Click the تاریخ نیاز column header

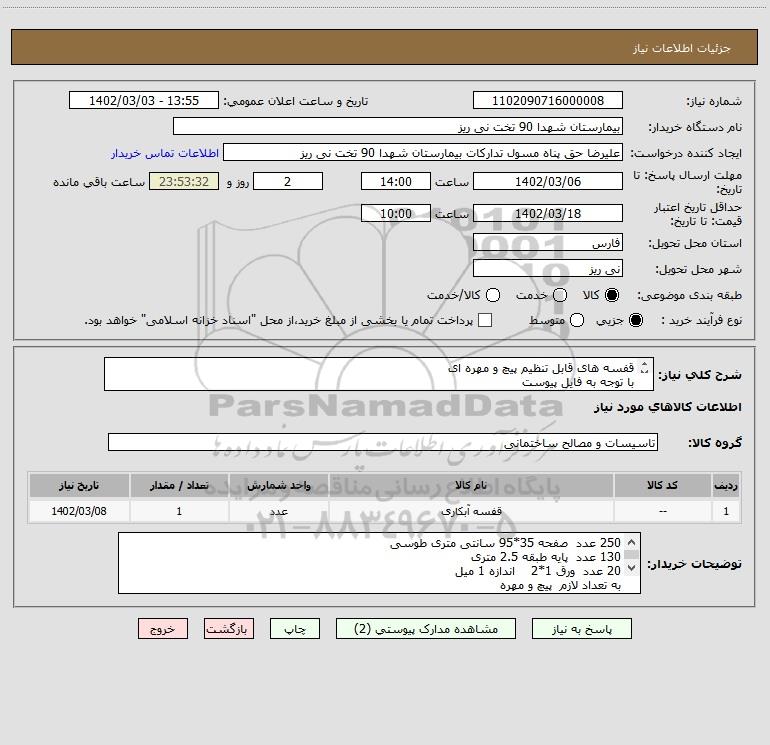click(79, 485)
